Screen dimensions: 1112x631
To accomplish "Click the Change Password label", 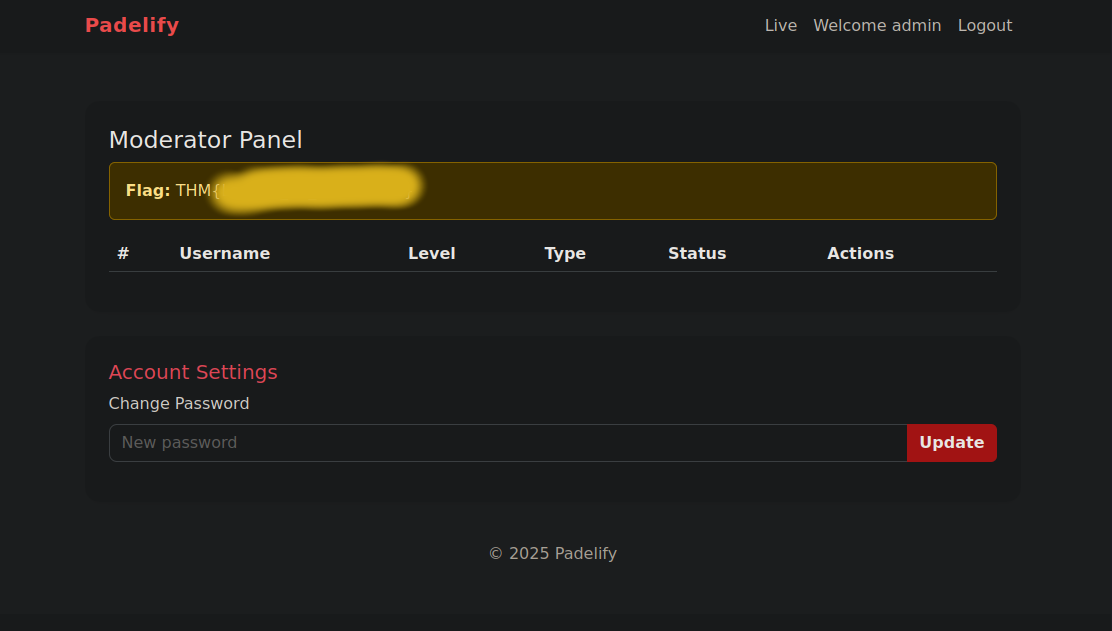I will 179,404.
